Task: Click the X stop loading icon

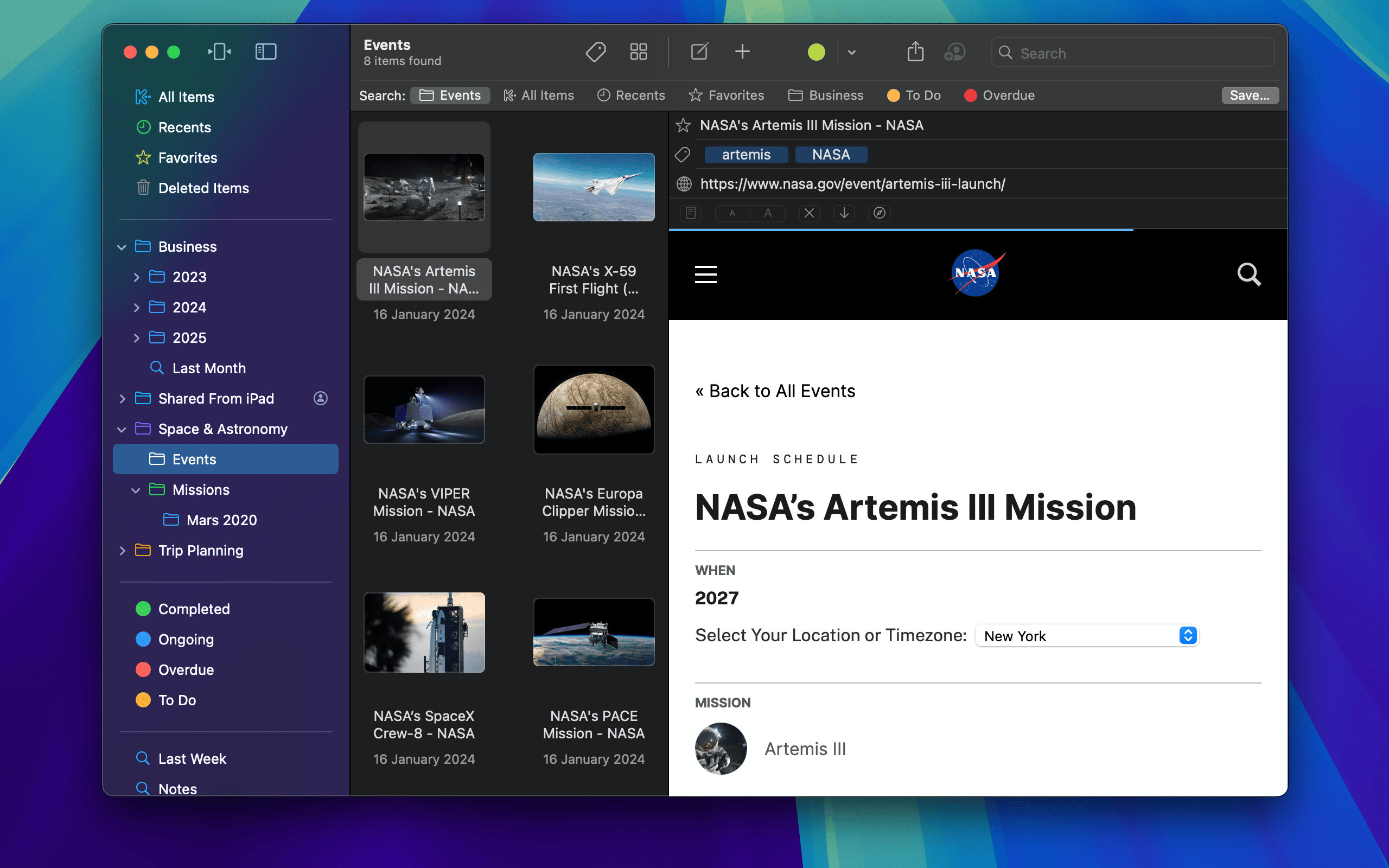Action: click(x=810, y=213)
